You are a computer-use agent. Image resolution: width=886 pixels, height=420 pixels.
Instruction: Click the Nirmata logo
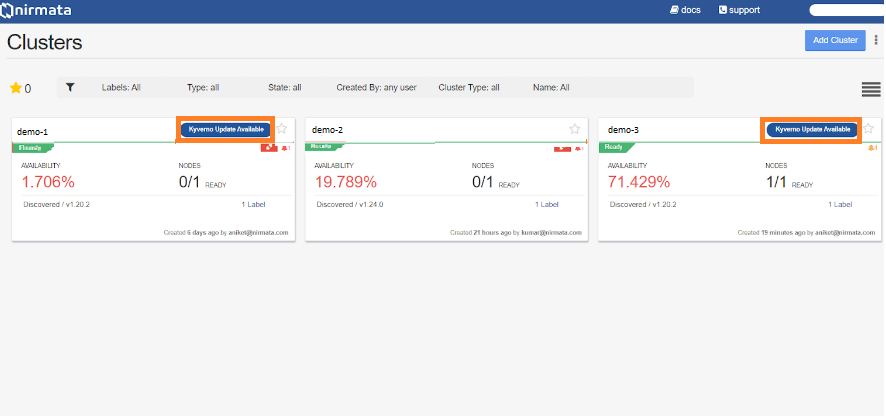pos(37,10)
